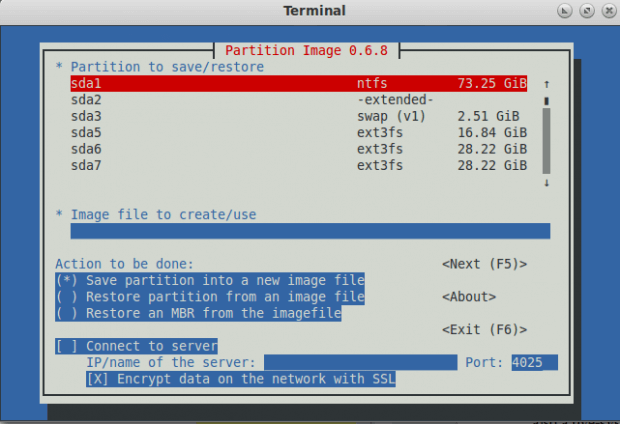
Task: Click the partition list scrollbar thumb
Action: coord(546,141)
